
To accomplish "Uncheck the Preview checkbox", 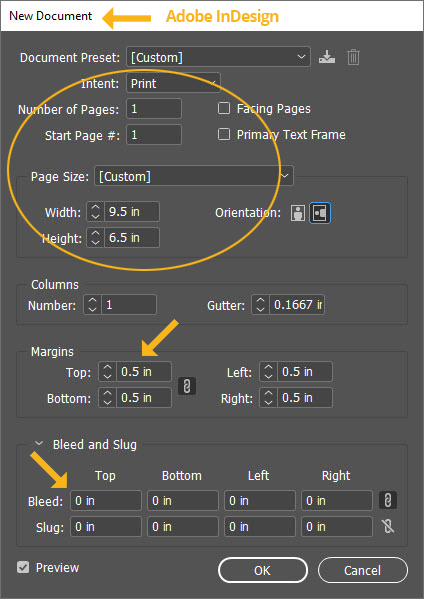I will coord(23,567).
